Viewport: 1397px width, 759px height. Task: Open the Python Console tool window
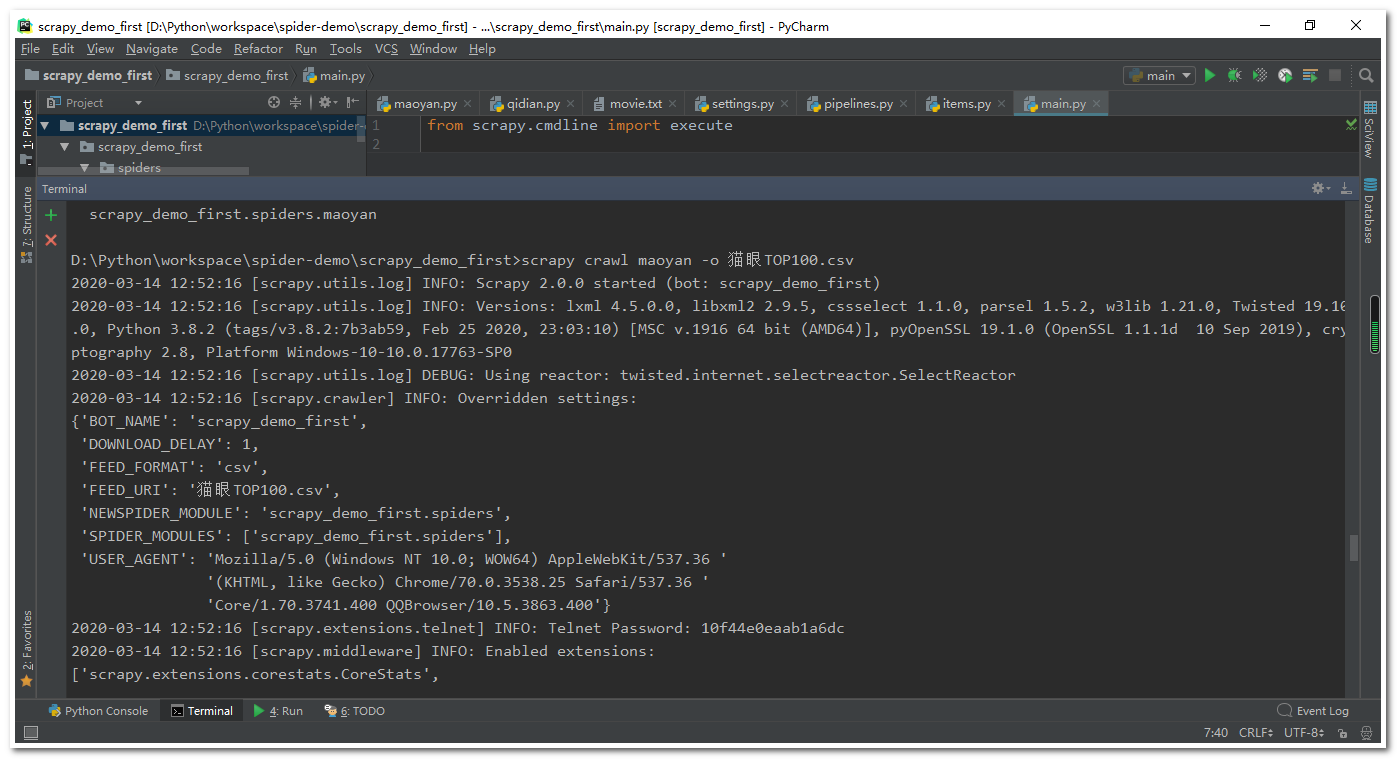click(98, 711)
